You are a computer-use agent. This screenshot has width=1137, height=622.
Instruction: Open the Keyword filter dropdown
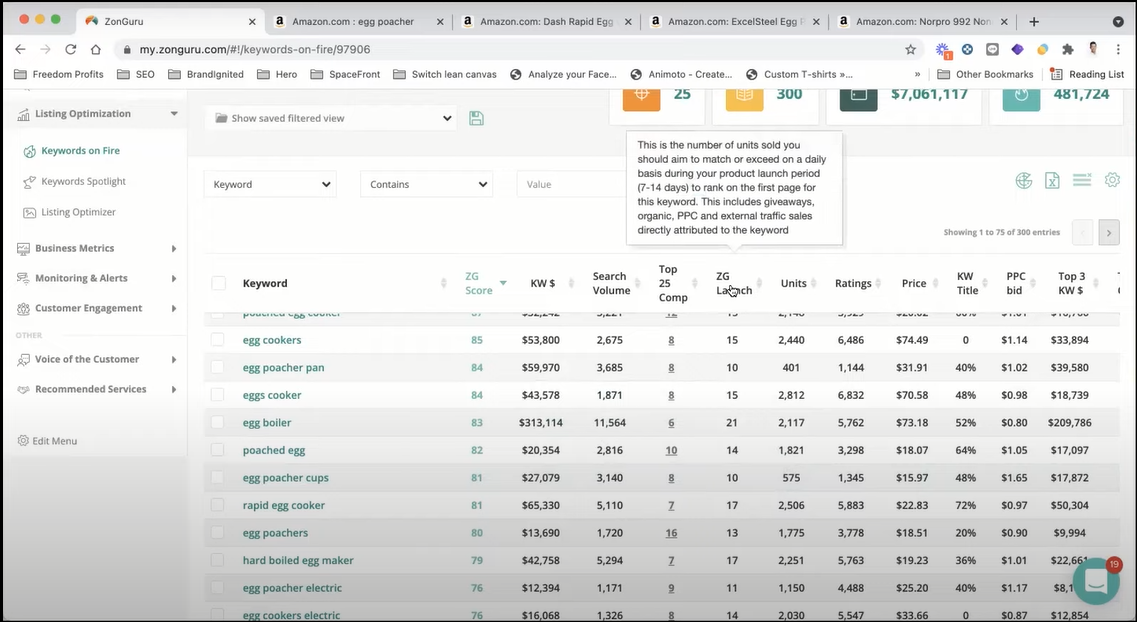tap(270, 185)
